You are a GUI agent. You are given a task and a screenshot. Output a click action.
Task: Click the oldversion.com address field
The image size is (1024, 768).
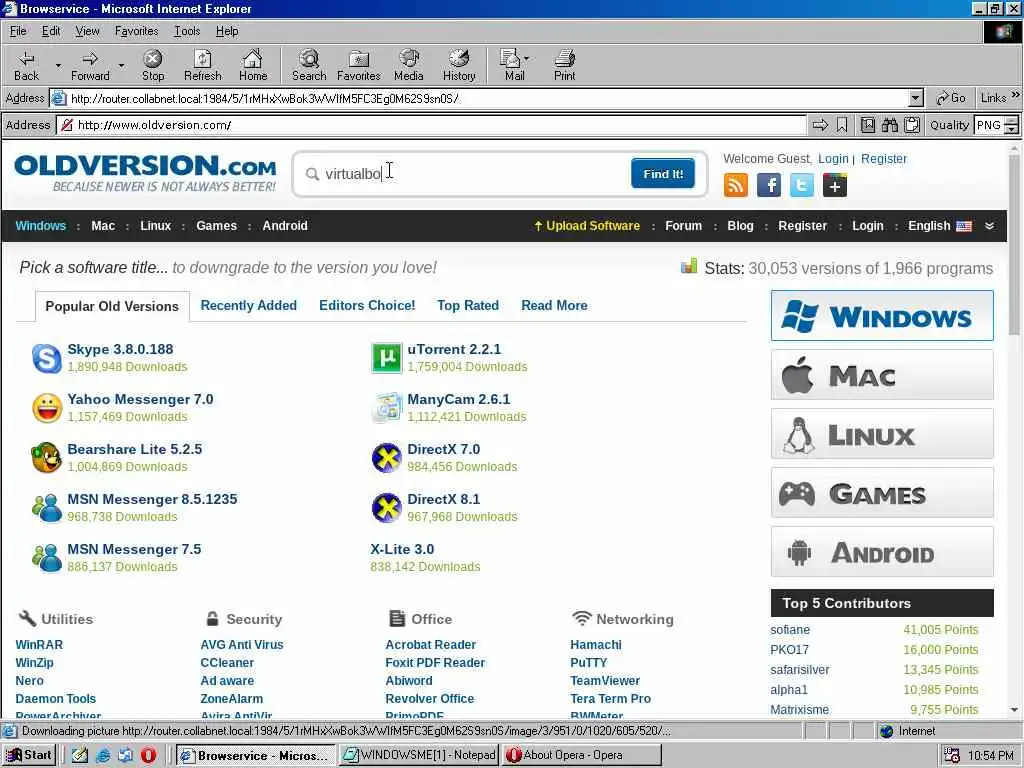click(431, 125)
